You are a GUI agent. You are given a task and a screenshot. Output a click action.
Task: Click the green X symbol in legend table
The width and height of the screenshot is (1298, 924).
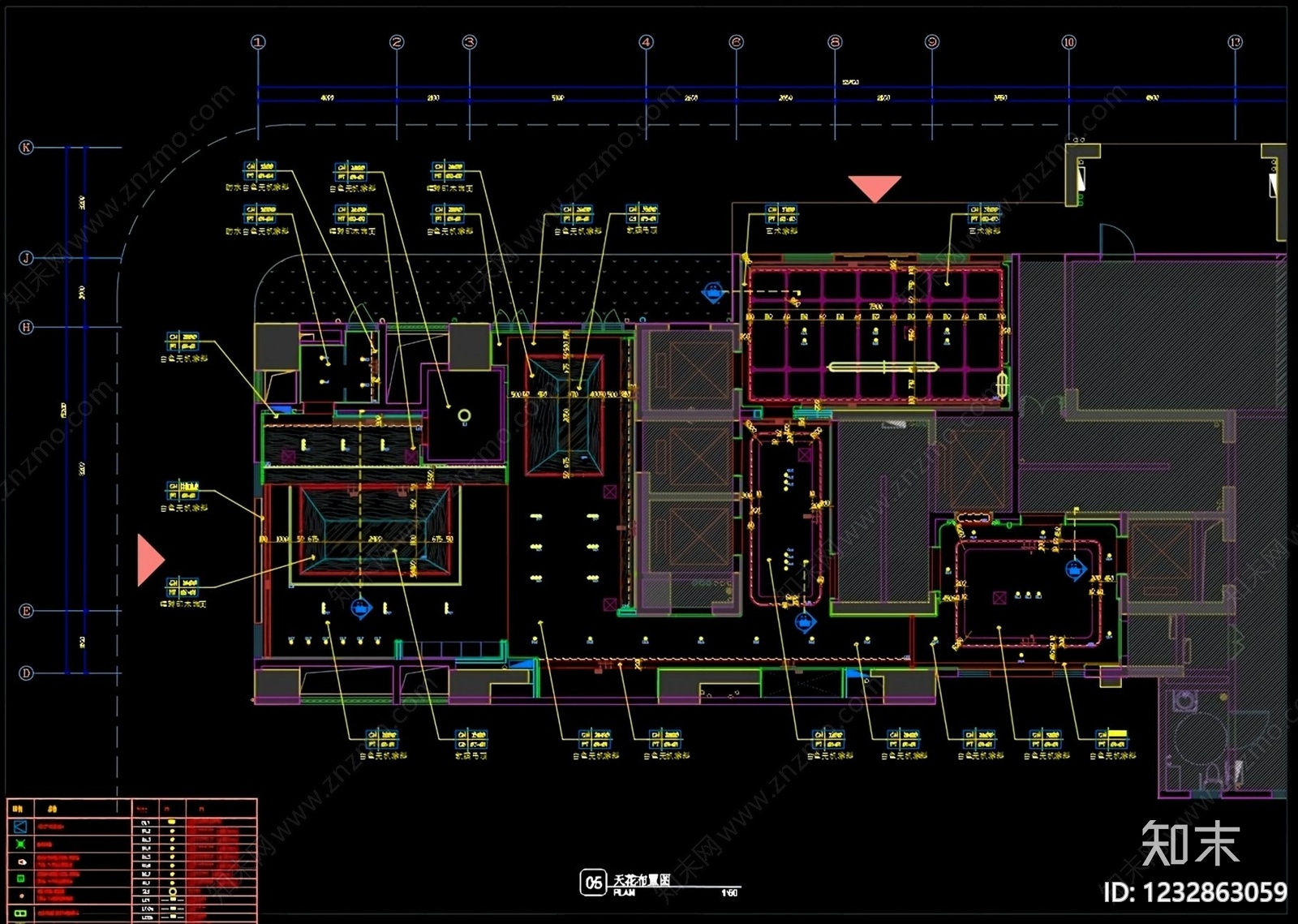pyautogui.click(x=21, y=844)
